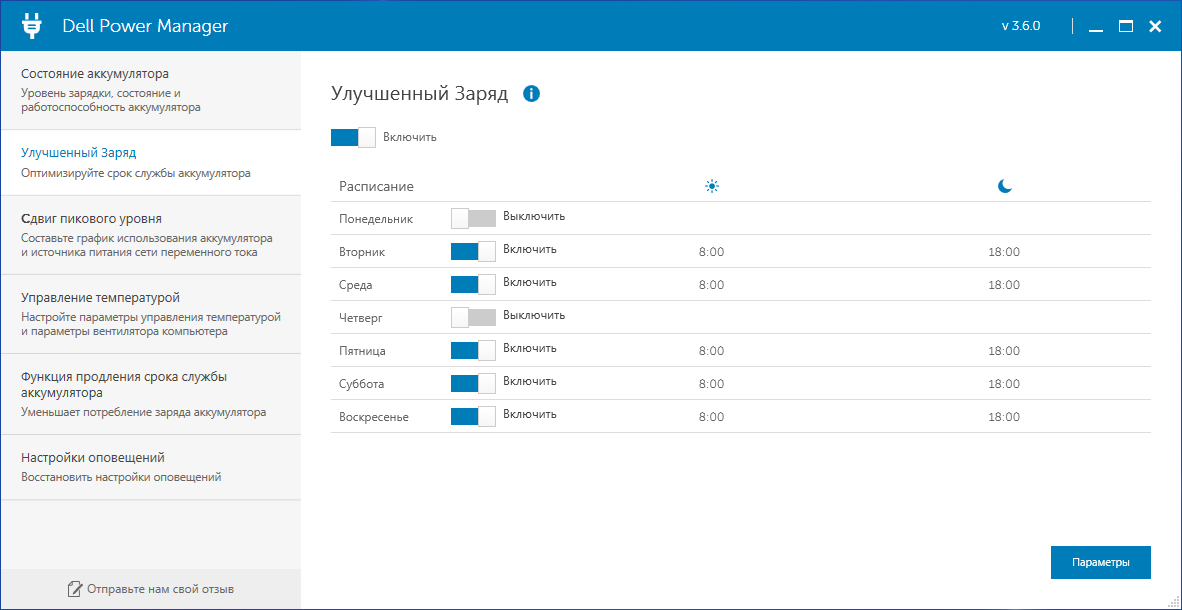Click the feedback pencil icon

point(74,589)
